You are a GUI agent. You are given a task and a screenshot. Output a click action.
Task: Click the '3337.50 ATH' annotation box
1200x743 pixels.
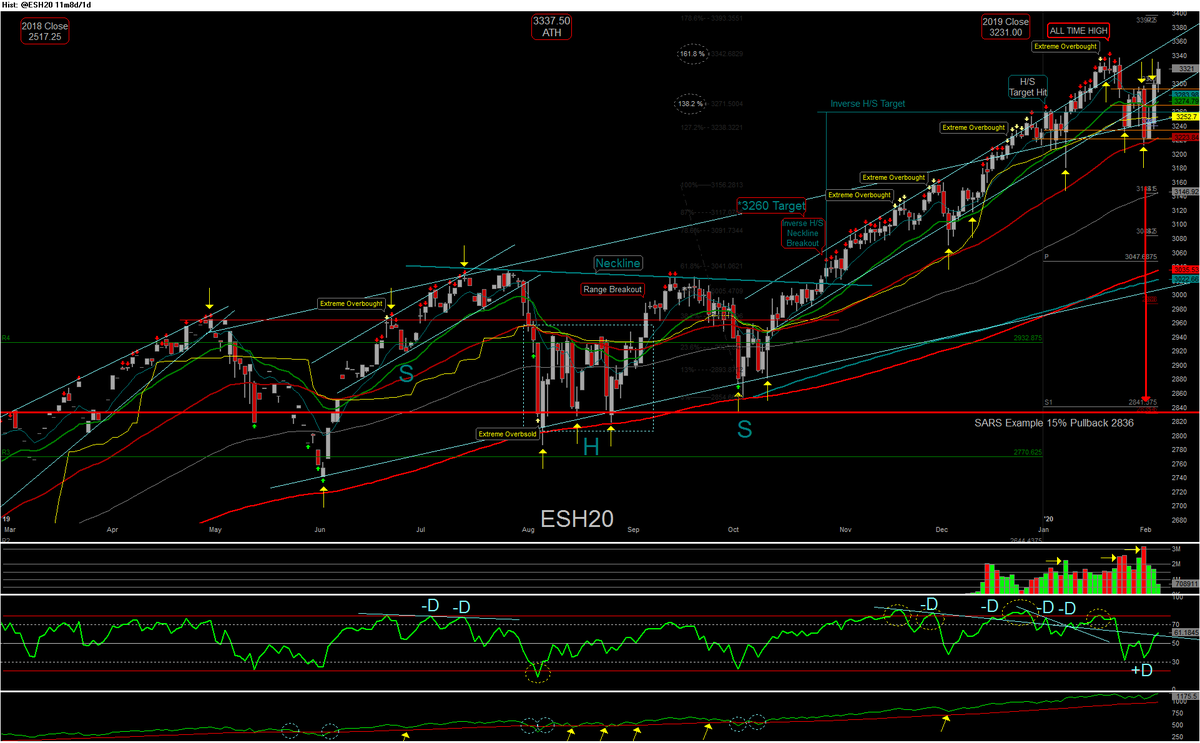(x=552, y=26)
